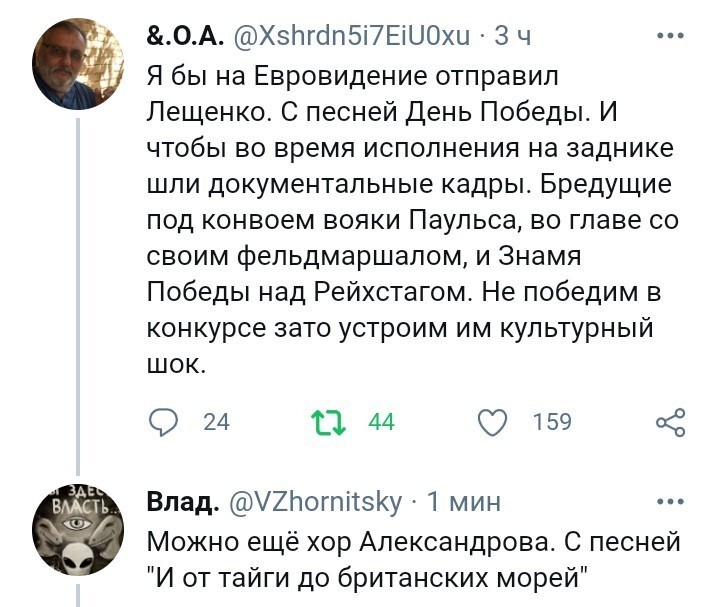Click the 3 ч timestamp
The image size is (720, 607).
click(x=512, y=35)
